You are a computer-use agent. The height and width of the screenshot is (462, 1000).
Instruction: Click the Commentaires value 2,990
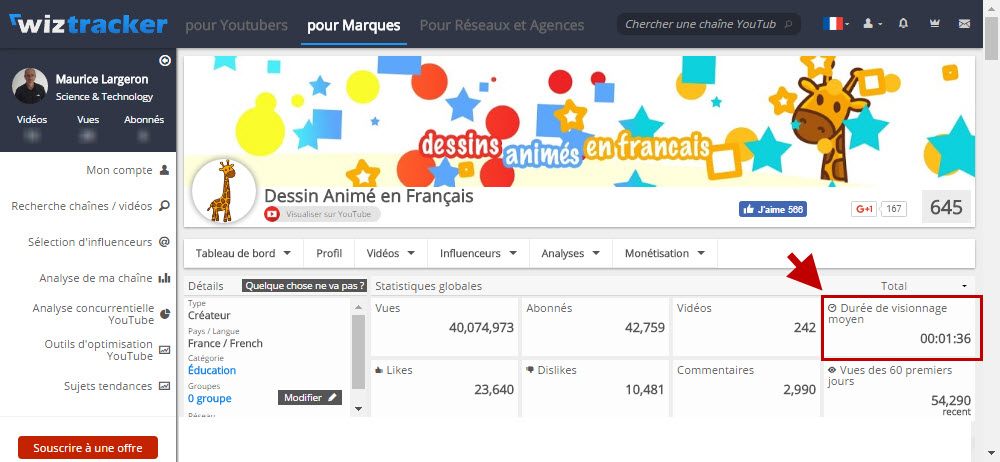pos(800,390)
